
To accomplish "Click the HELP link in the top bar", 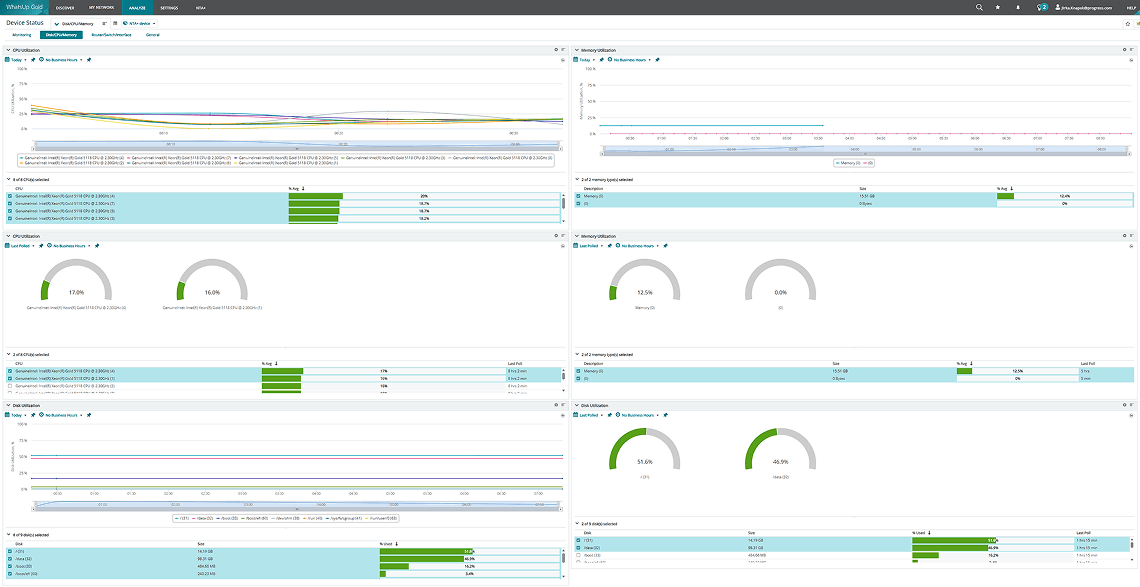I will [1131, 7].
